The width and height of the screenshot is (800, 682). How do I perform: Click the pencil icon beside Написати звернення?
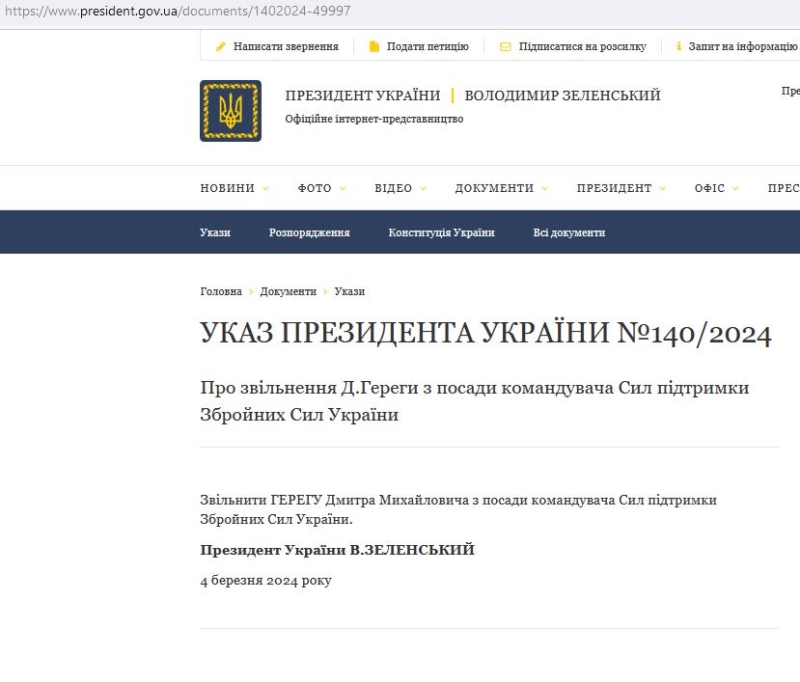click(x=221, y=47)
